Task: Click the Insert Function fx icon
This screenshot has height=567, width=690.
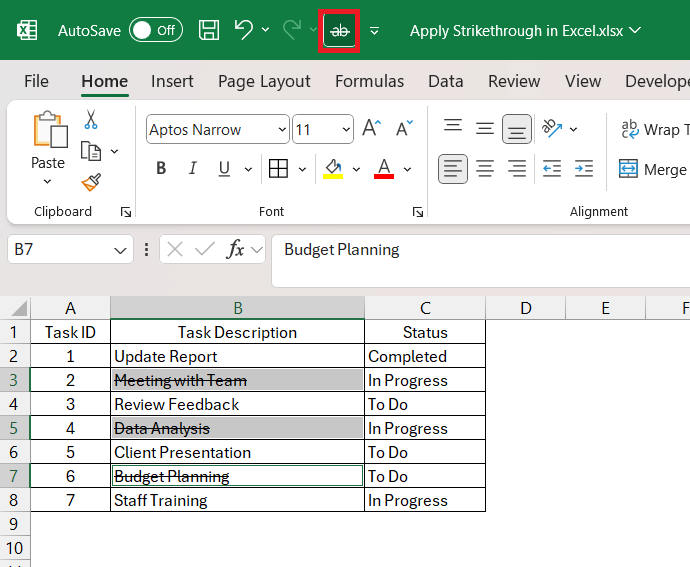Action: tap(236, 250)
